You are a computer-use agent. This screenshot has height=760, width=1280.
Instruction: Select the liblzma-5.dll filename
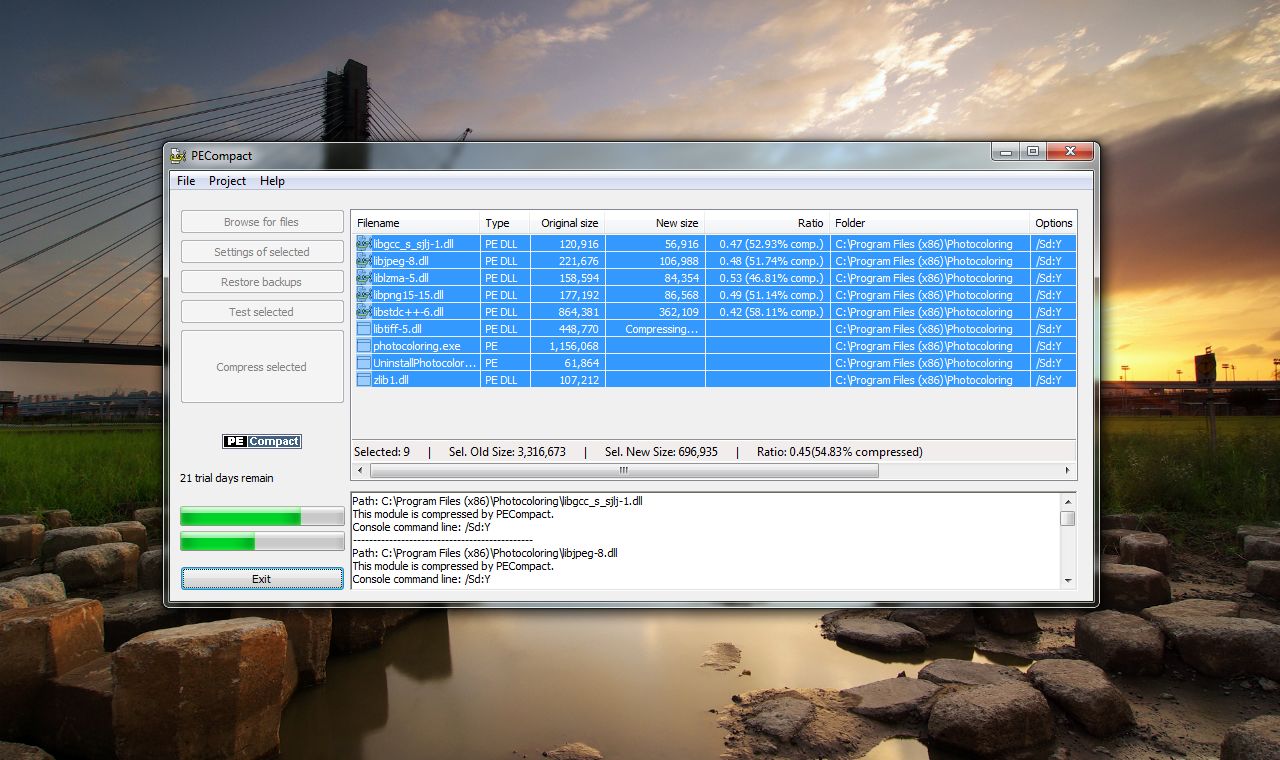401,277
